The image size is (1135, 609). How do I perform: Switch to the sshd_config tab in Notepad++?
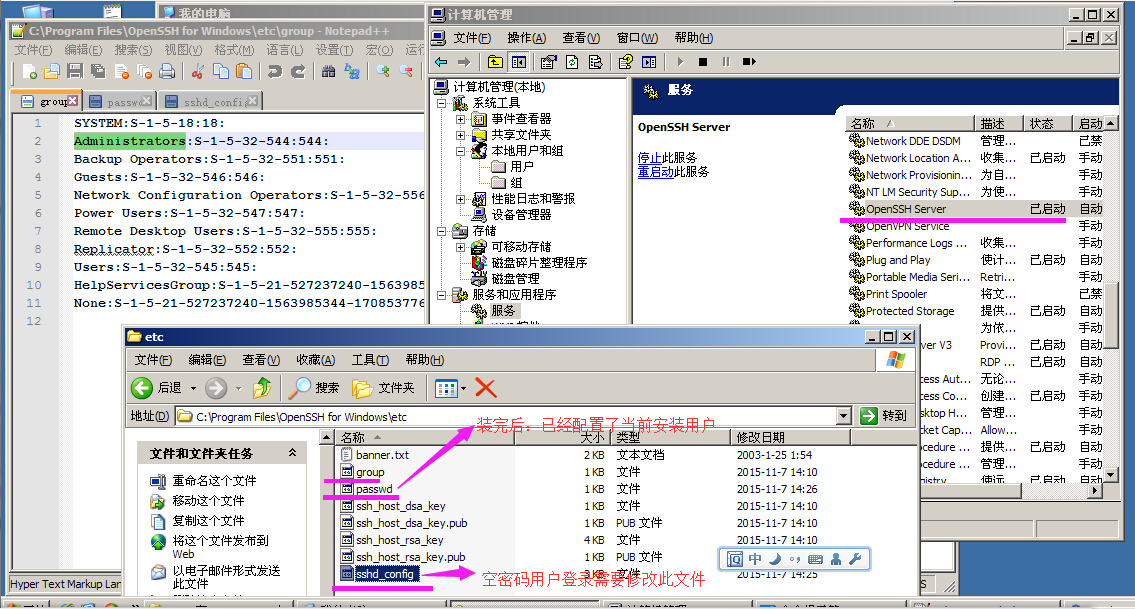click(211, 101)
